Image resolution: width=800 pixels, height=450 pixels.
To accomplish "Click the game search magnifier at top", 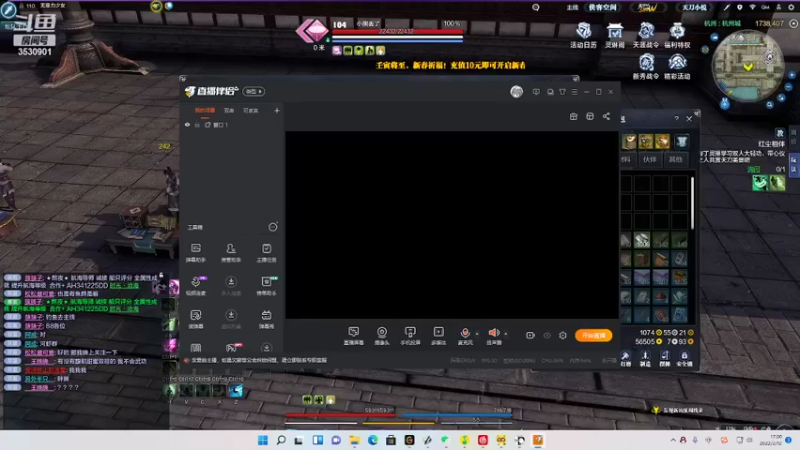I will click(x=536, y=7).
